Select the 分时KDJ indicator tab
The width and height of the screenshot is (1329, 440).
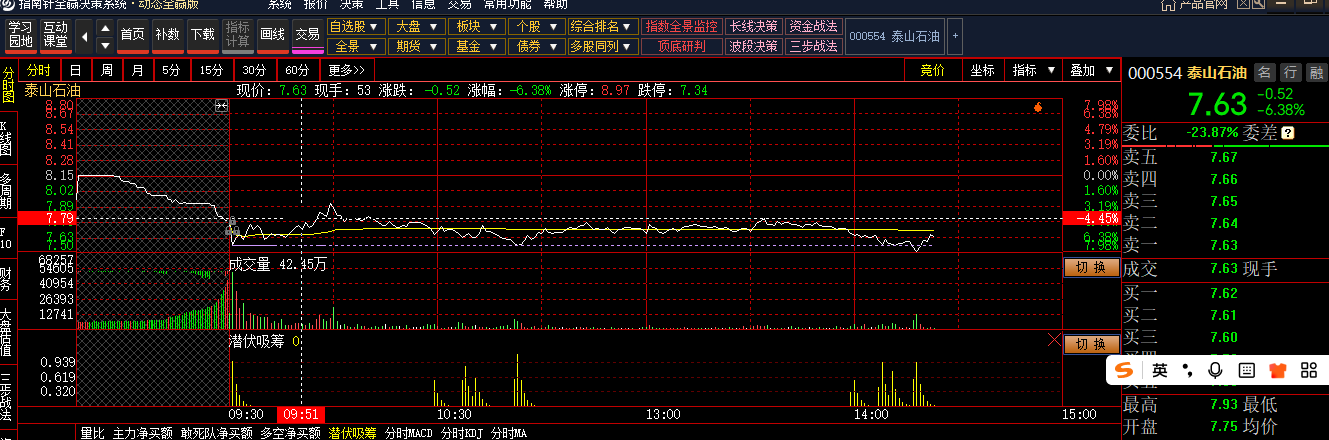(x=463, y=433)
